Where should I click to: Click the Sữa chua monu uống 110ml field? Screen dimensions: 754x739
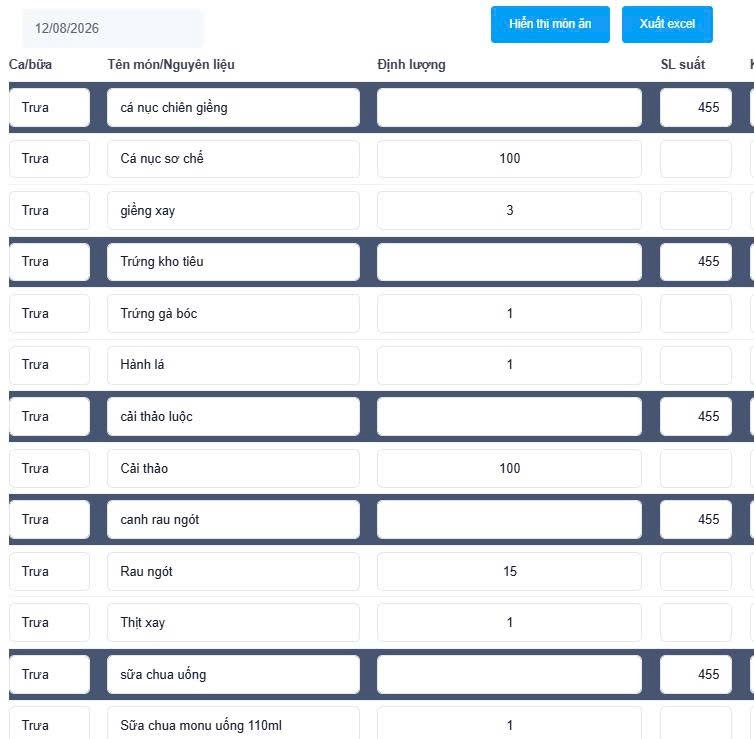coord(233,724)
